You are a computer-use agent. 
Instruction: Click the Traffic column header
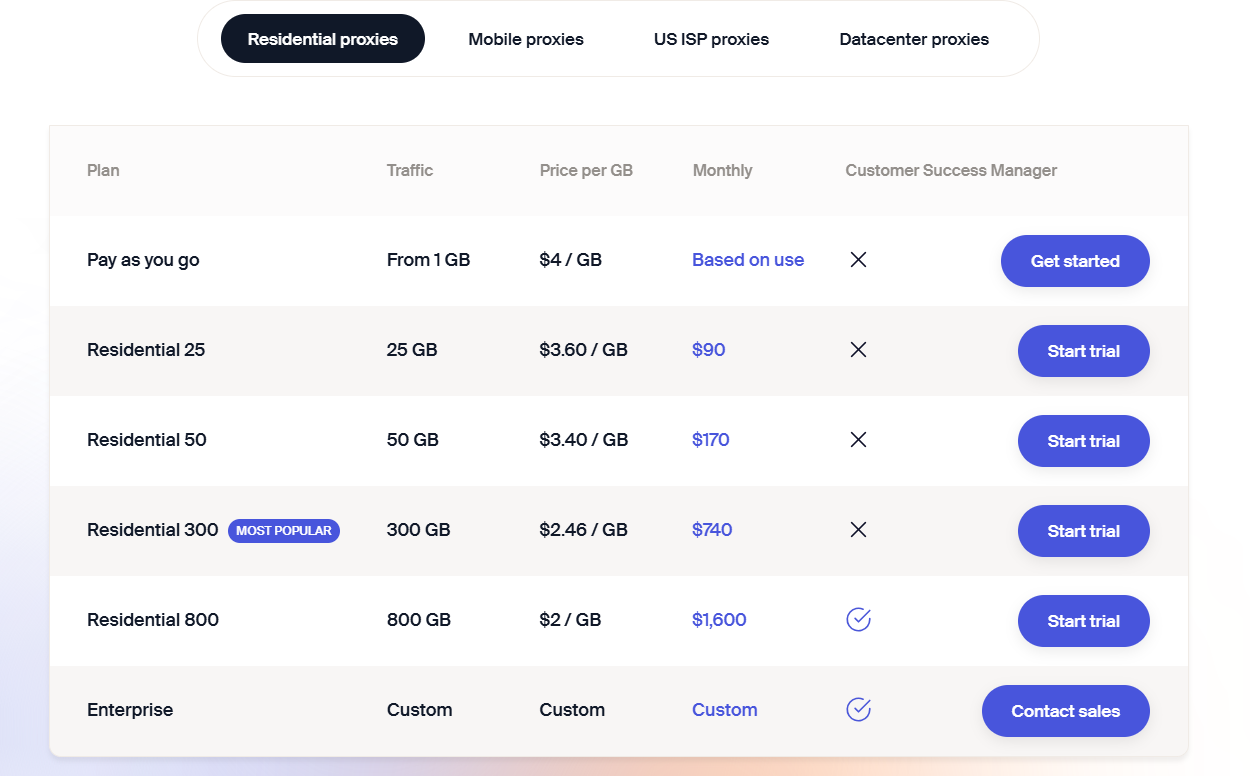coord(410,170)
